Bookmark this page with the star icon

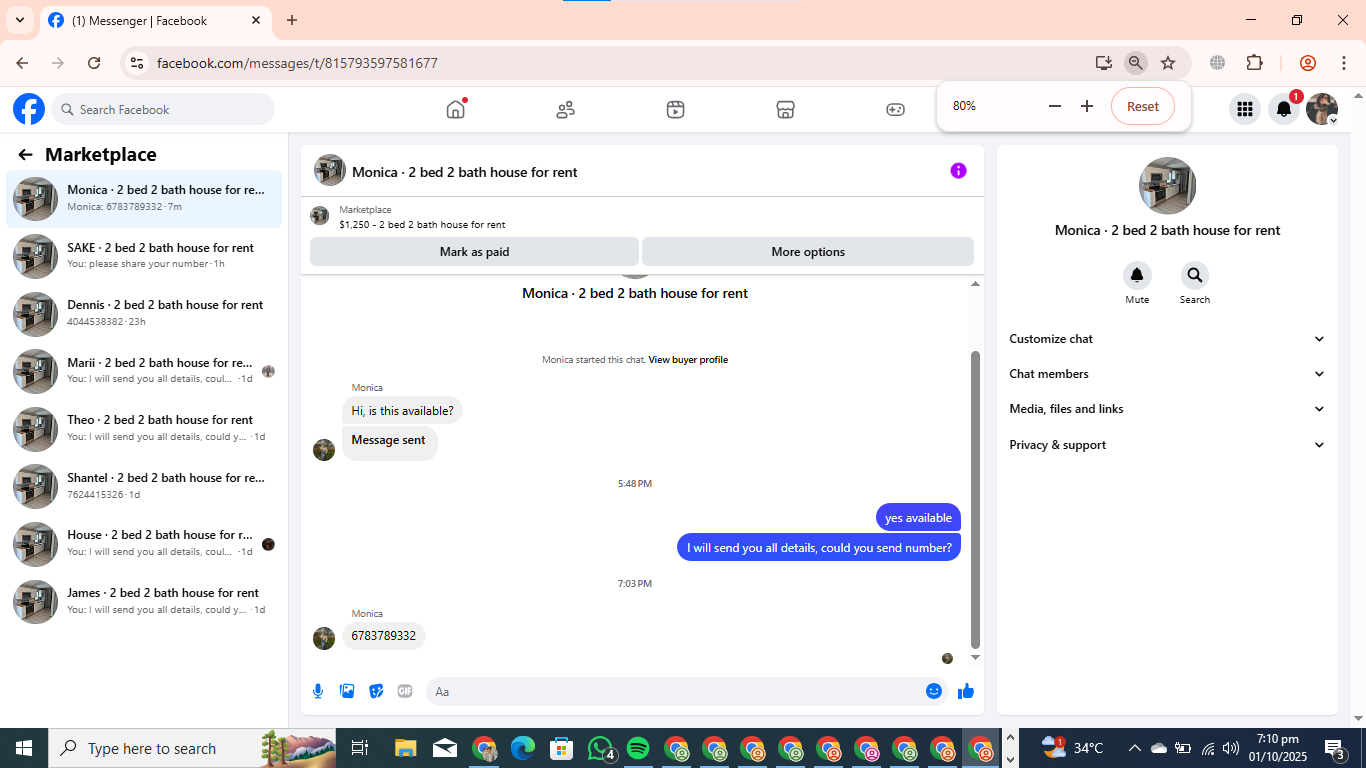pos(1168,63)
